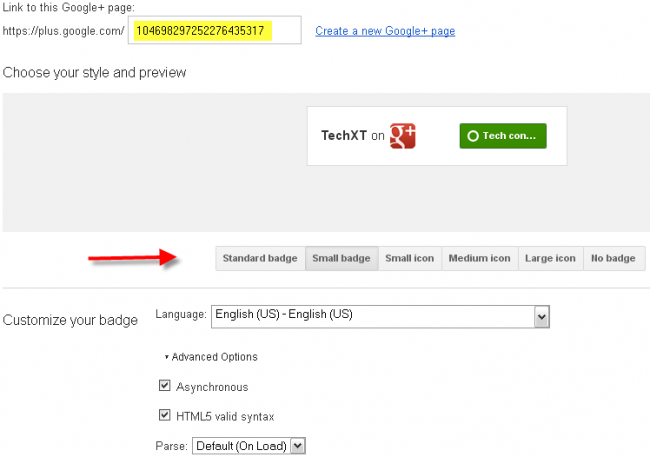This screenshot has width=650, height=457.
Task: Select the Small badge style
Action: pos(341,258)
